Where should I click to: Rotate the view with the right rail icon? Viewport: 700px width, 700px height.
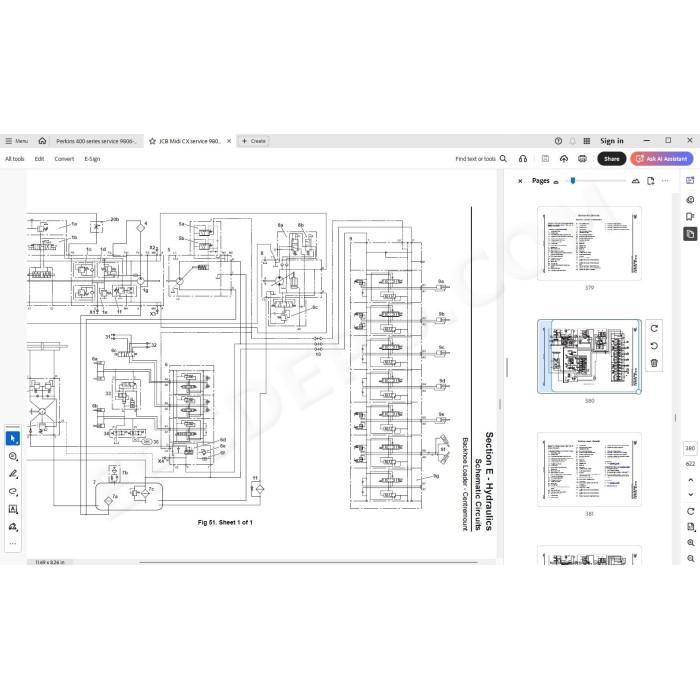[x=691, y=512]
